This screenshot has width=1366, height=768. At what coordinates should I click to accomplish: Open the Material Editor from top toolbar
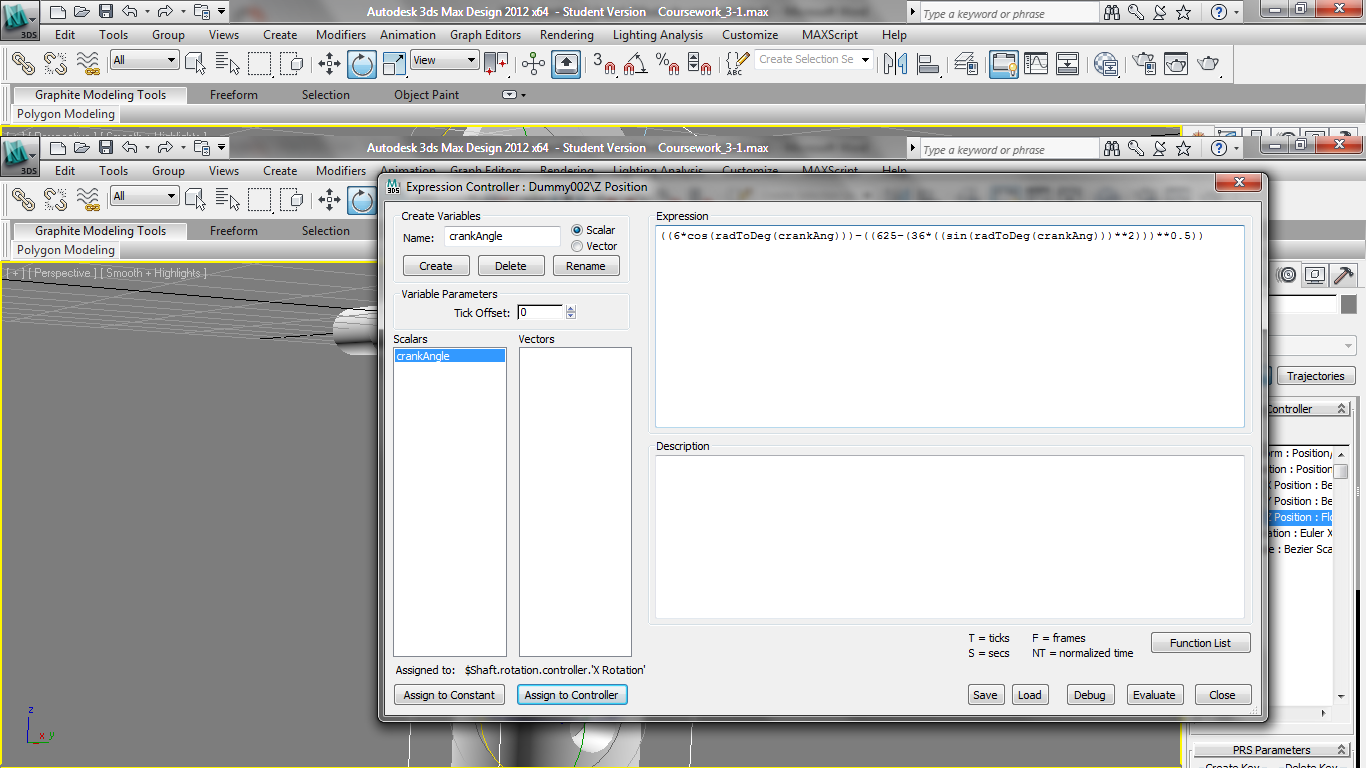click(1106, 64)
